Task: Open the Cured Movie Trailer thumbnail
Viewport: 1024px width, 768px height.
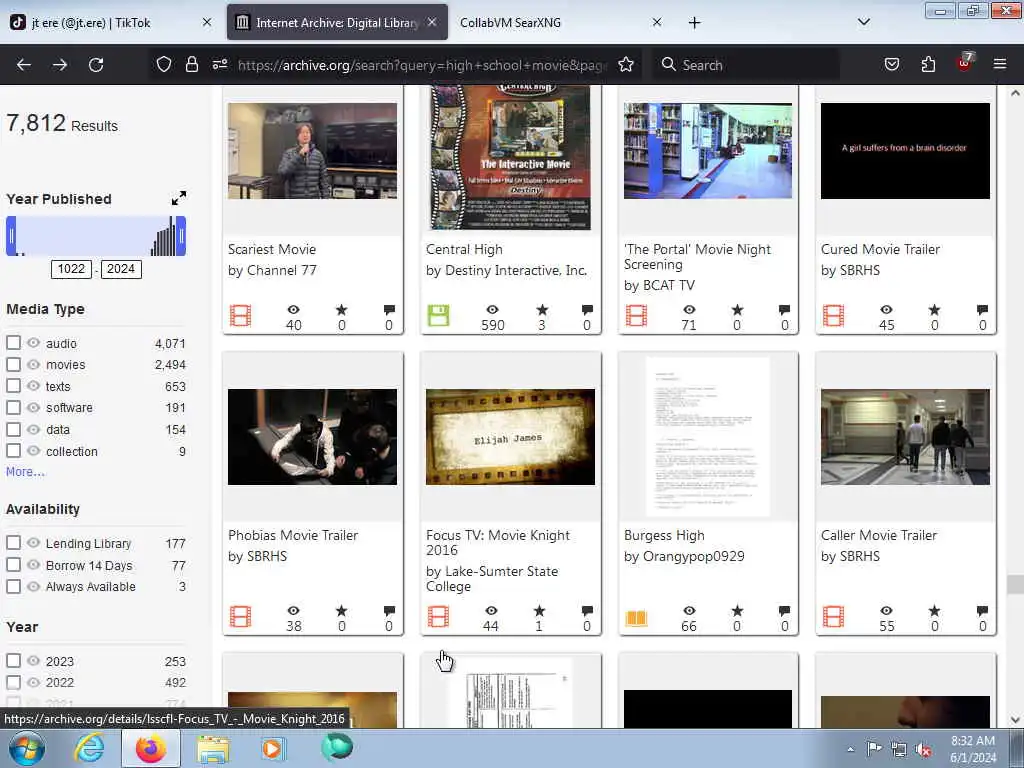Action: (x=905, y=151)
